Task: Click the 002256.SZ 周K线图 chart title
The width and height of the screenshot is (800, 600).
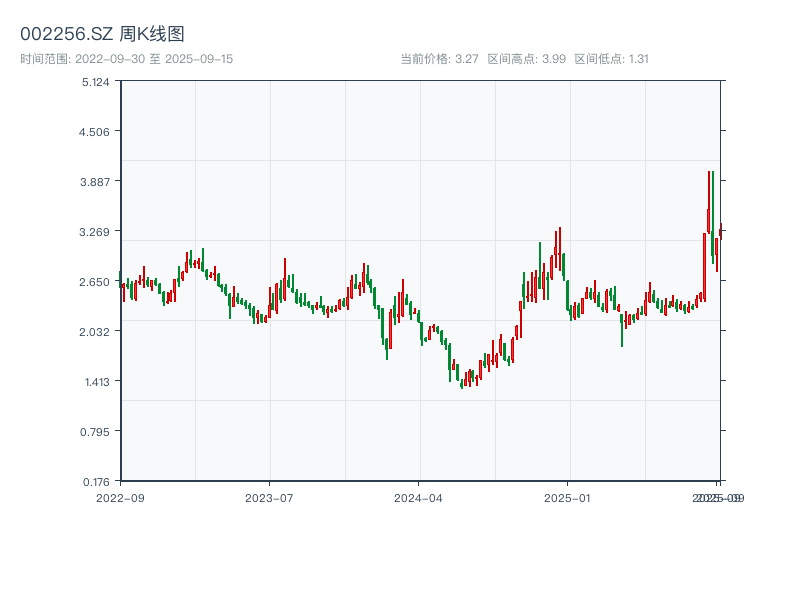Action: point(102,34)
